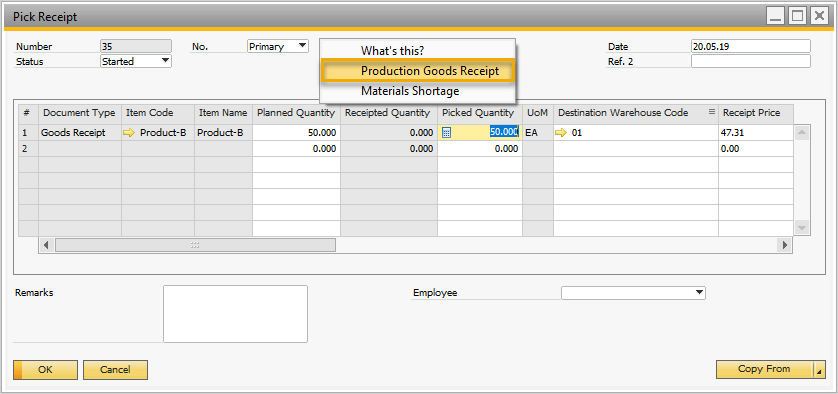838x394 pixels.
Task: Click the UoM column header
Action: point(538,113)
